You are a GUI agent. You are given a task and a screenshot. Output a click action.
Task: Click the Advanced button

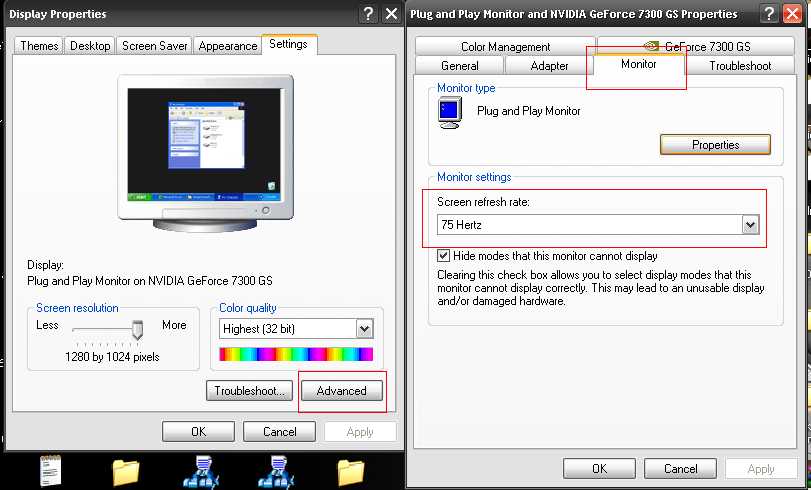pos(341,391)
